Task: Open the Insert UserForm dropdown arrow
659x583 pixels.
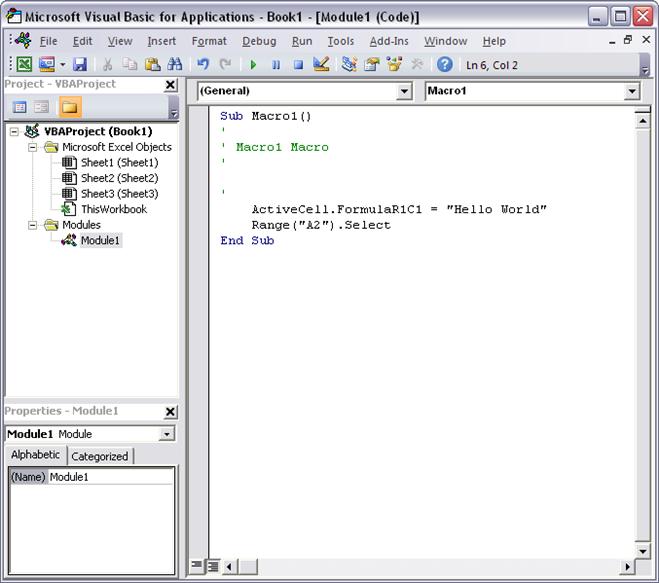Action: [x=63, y=65]
